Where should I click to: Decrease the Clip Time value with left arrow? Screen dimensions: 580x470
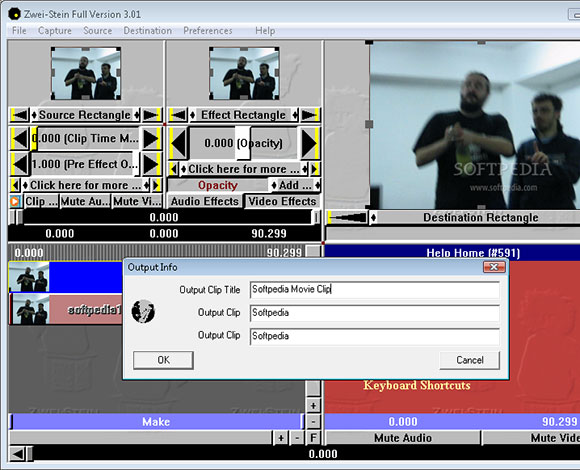[19, 139]
